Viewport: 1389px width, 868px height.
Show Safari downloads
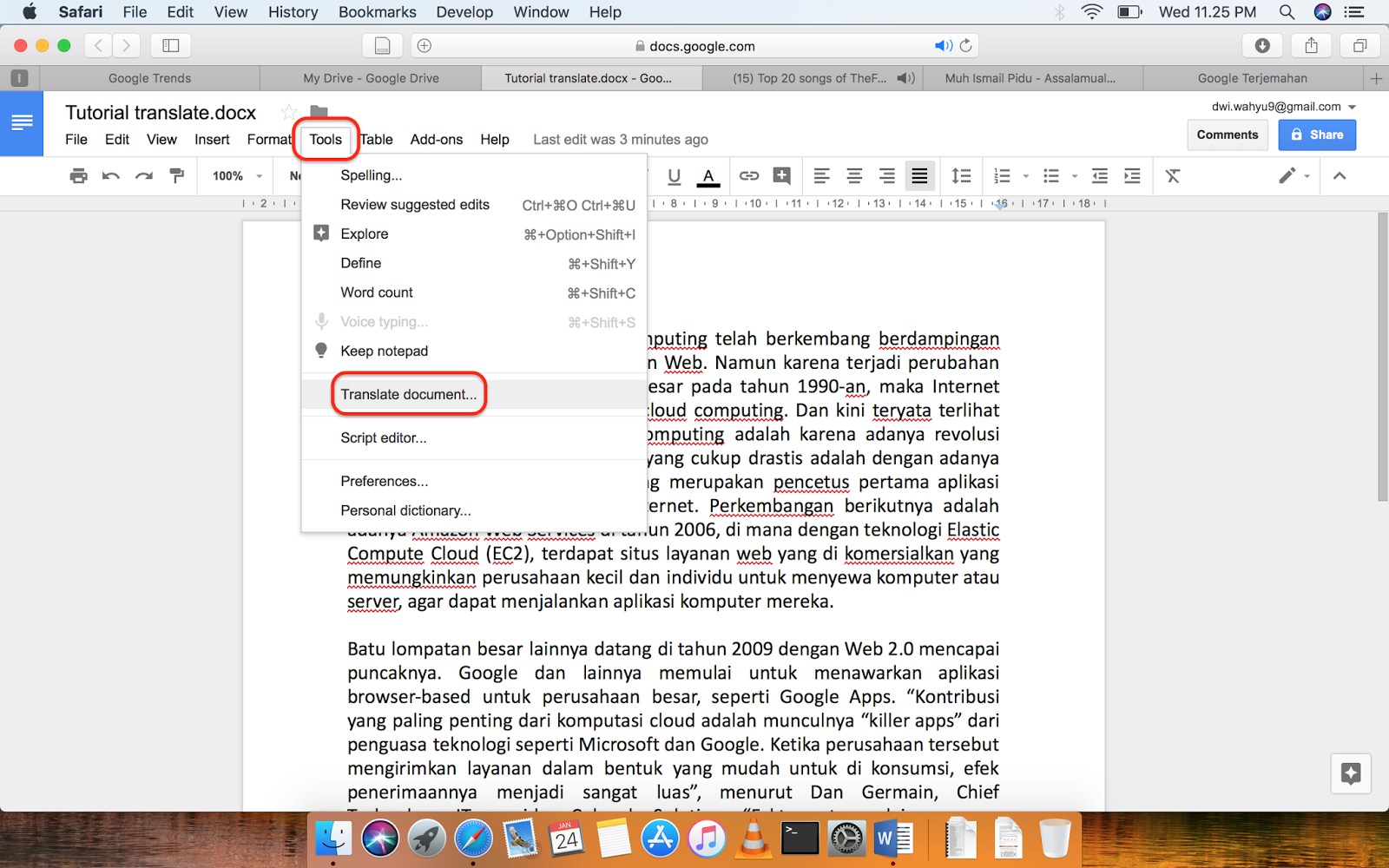point(1262,45)
